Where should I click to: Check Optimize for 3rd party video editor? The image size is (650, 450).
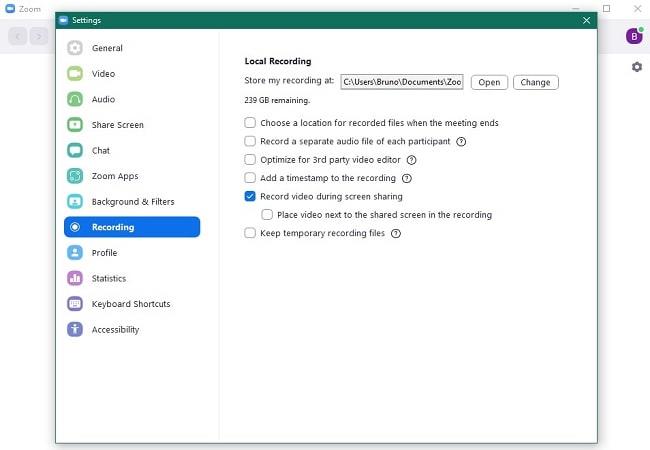250,160
